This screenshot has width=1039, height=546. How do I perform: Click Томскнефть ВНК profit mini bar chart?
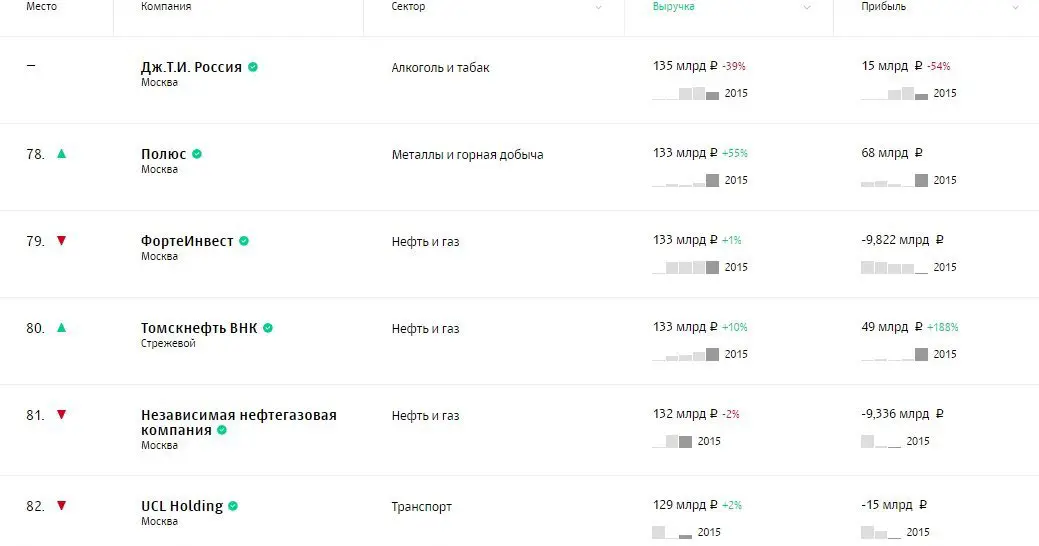coord(894,355)
